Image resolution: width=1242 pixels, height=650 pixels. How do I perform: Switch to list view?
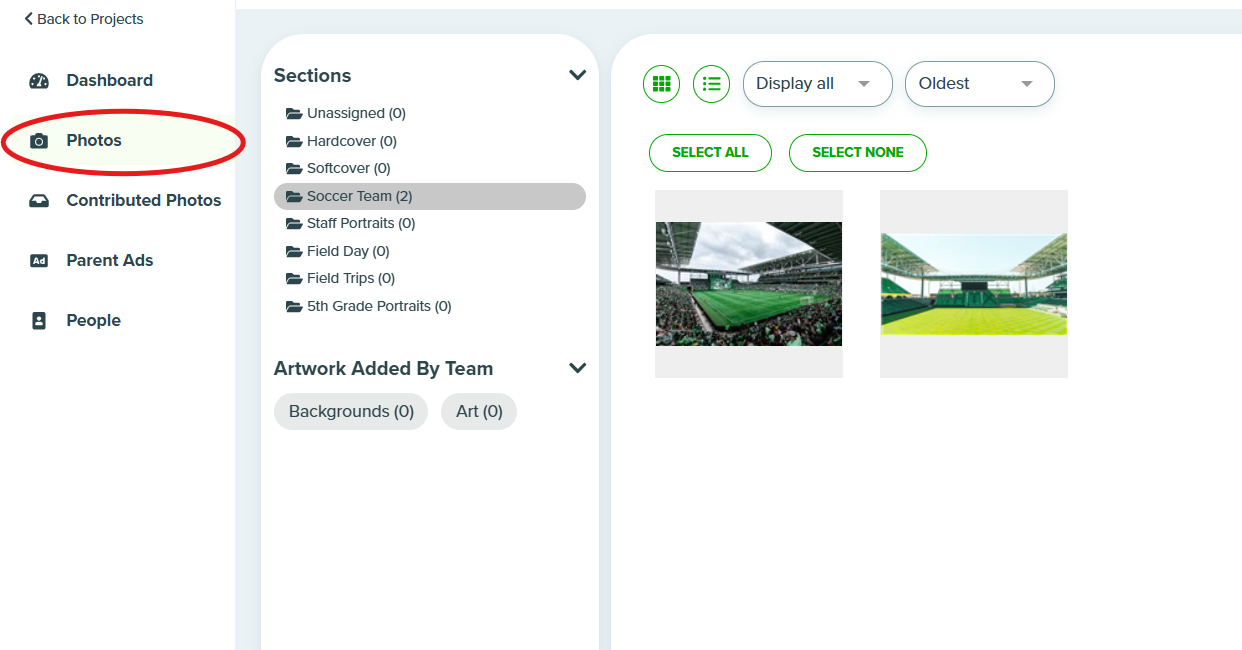click(x=711, y=84)
